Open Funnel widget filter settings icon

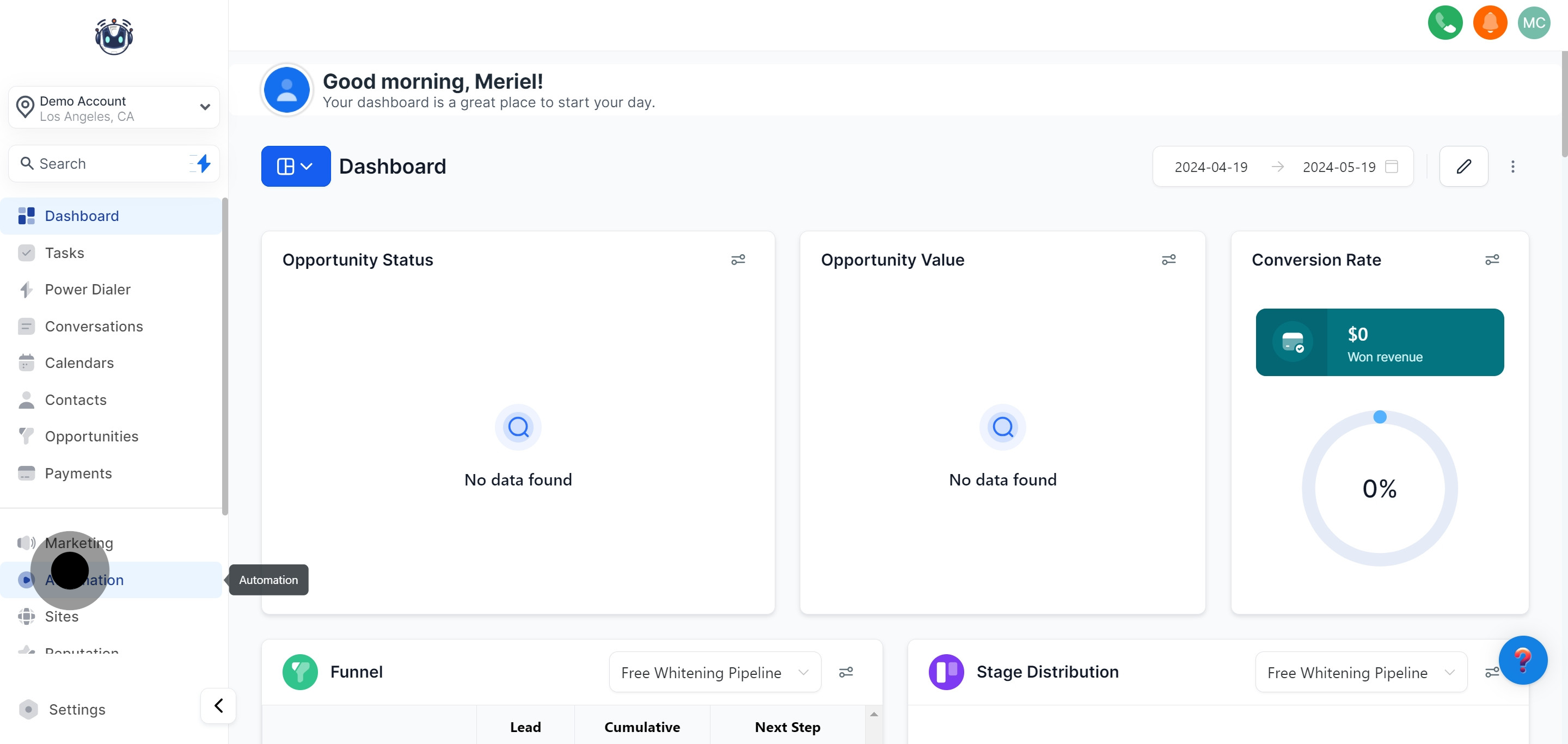[846, 672]
